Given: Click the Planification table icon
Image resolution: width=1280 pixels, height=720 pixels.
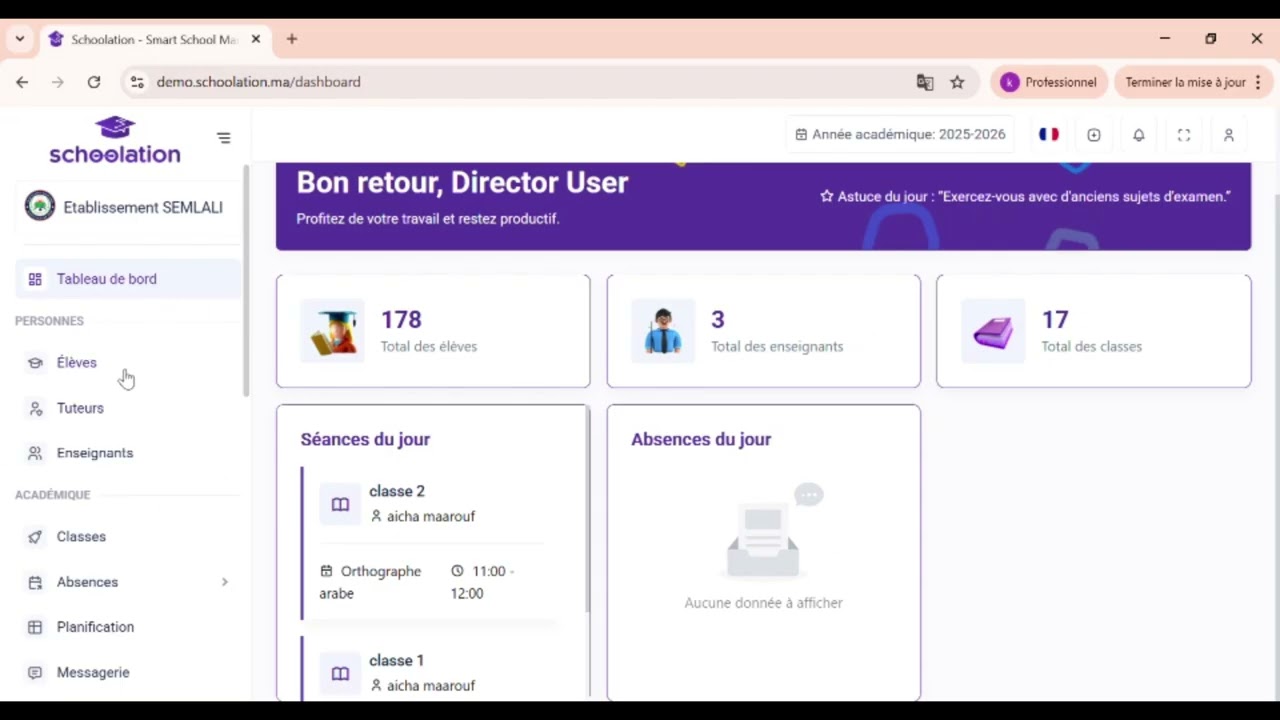Looking at the screenshot, I should click(35, 627).
